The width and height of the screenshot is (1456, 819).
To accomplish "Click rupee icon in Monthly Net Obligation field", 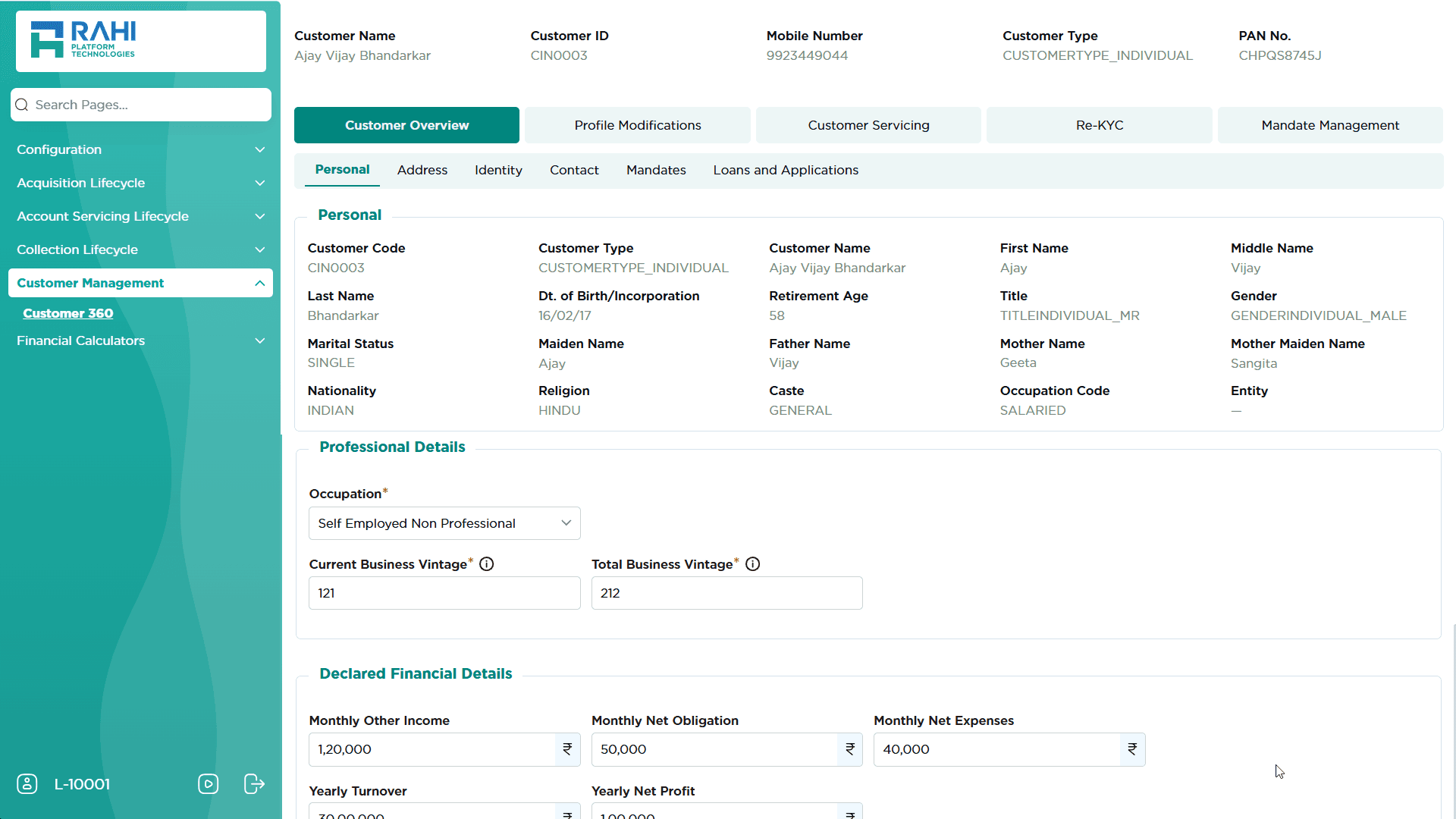I will coord(850,749).
